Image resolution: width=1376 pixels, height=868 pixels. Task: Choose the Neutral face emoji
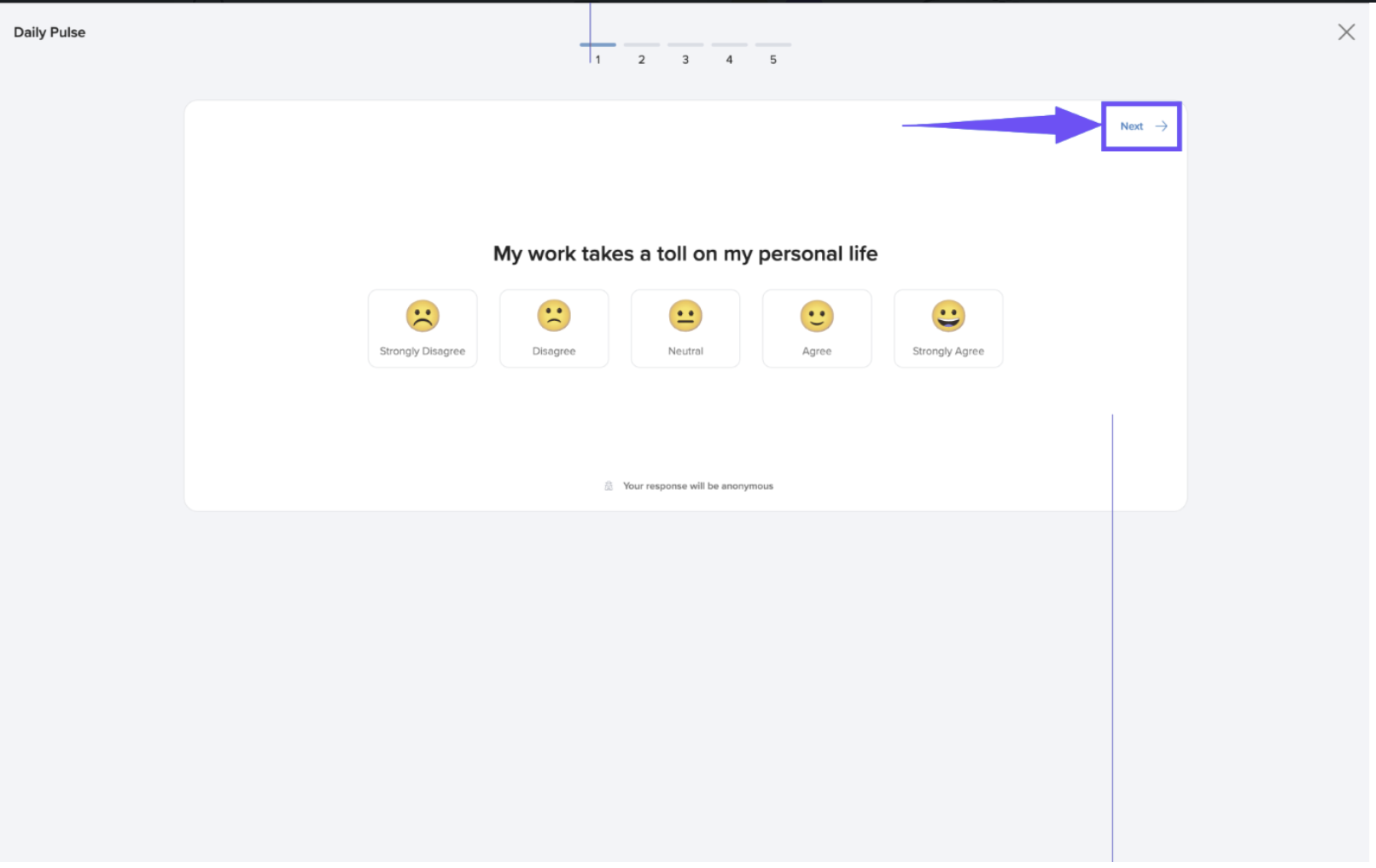point(685,316)
